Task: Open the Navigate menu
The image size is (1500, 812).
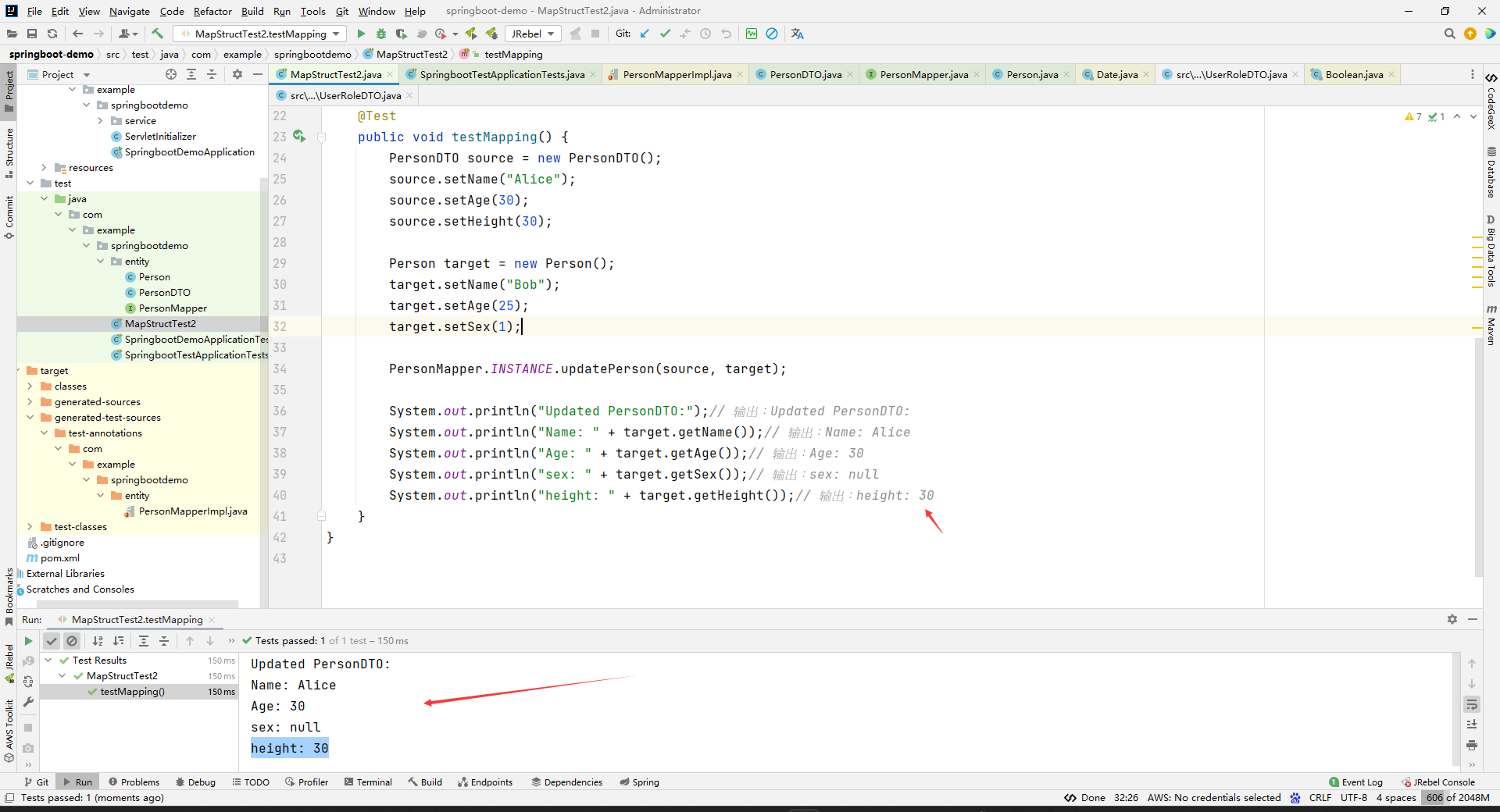Action: 130,11
